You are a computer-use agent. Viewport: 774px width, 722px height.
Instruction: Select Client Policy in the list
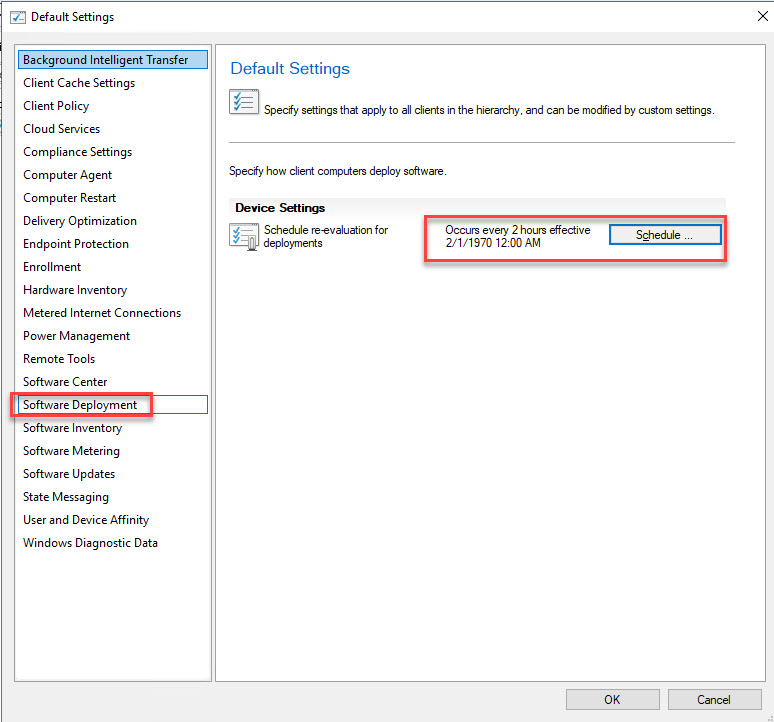(56, 106)
